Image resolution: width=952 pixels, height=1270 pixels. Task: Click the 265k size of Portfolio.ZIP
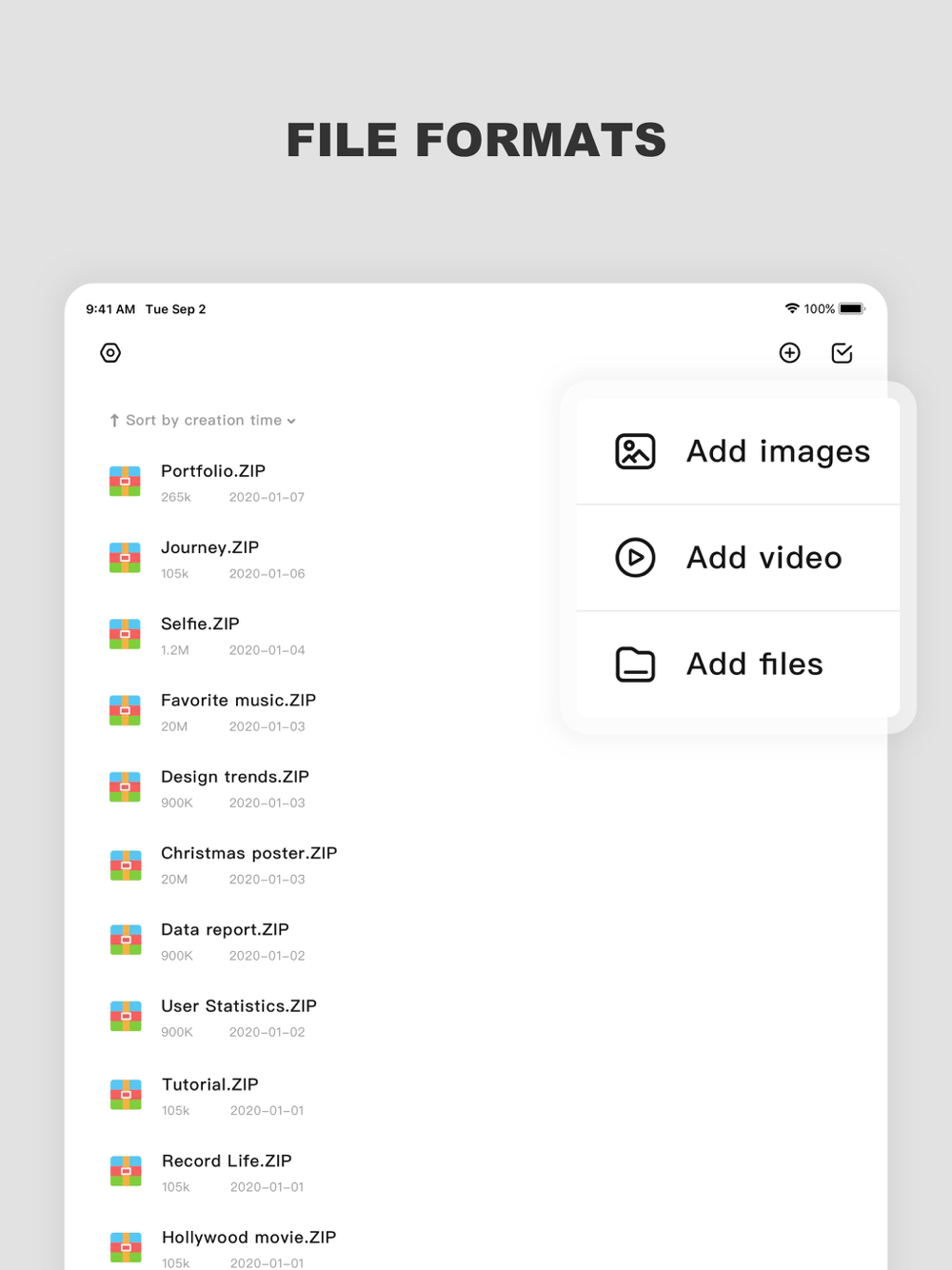(176, 497)
